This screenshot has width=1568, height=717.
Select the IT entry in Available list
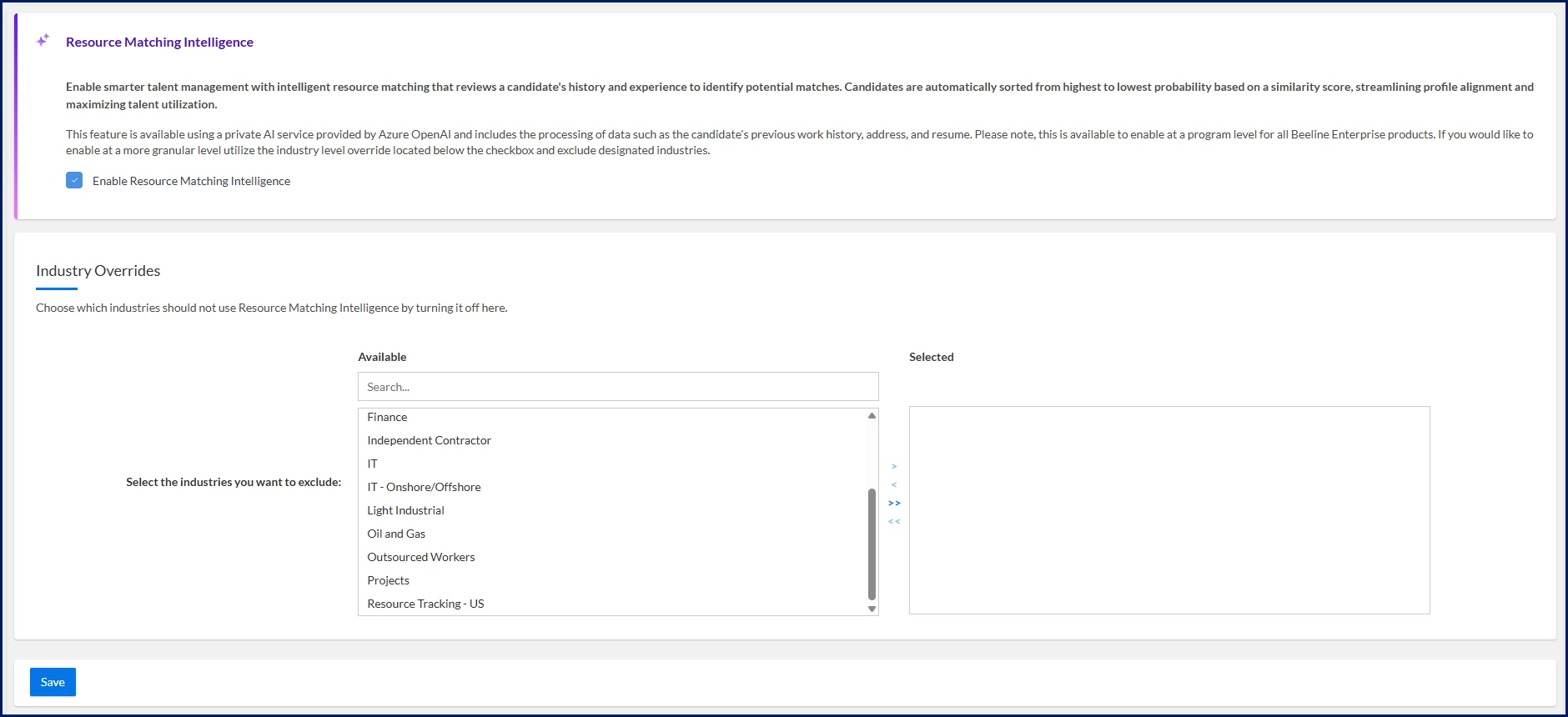613,464
